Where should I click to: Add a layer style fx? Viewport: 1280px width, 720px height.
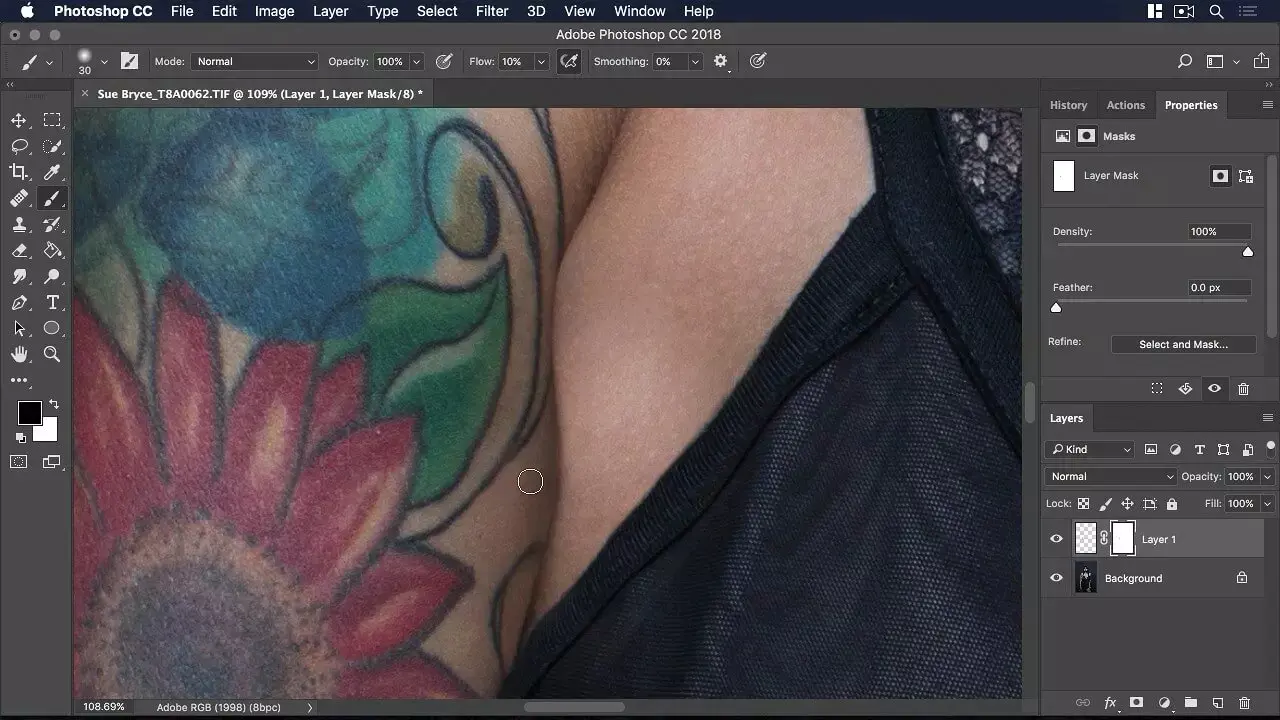tap(1110, 703)
